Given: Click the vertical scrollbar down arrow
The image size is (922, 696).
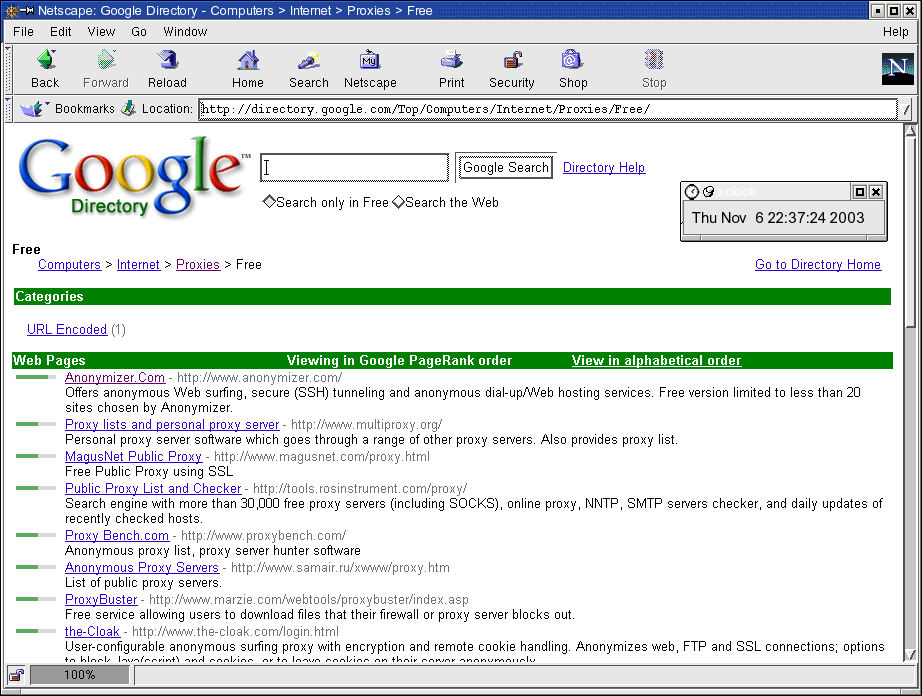Looking at the screenshot, I should 910,654.
